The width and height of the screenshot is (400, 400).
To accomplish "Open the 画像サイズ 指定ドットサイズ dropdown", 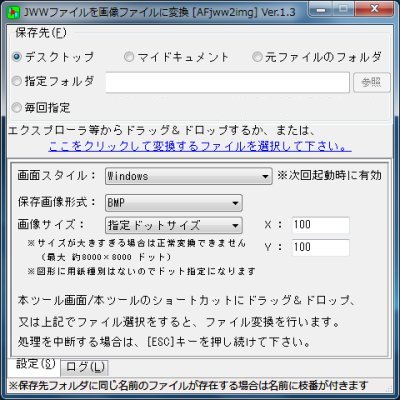I will (174, 225).
